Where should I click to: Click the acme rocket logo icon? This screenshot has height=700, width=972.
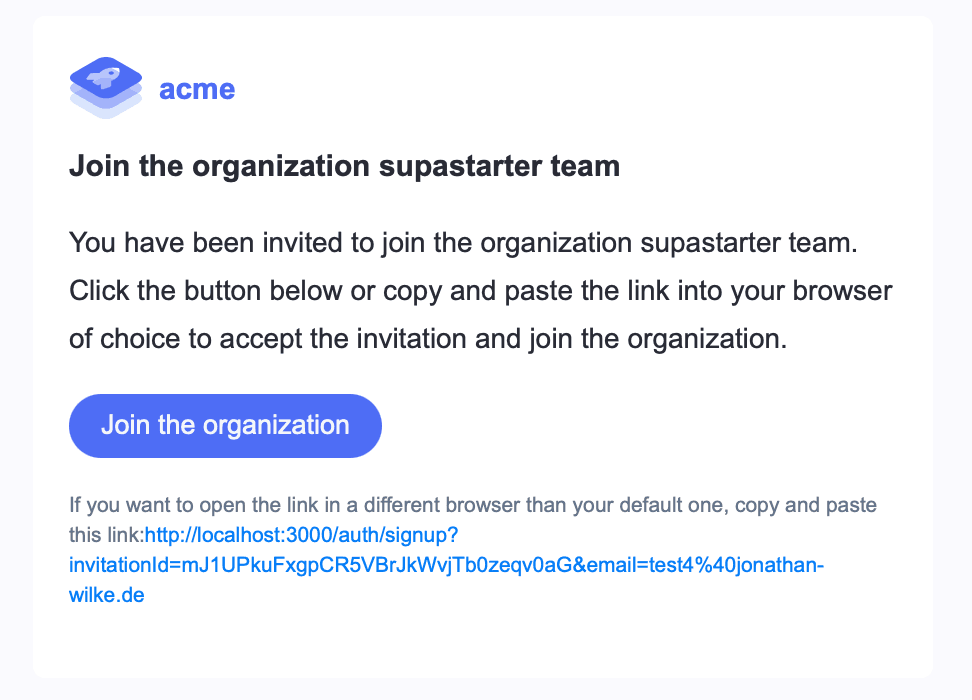click(x=106, y=87)
